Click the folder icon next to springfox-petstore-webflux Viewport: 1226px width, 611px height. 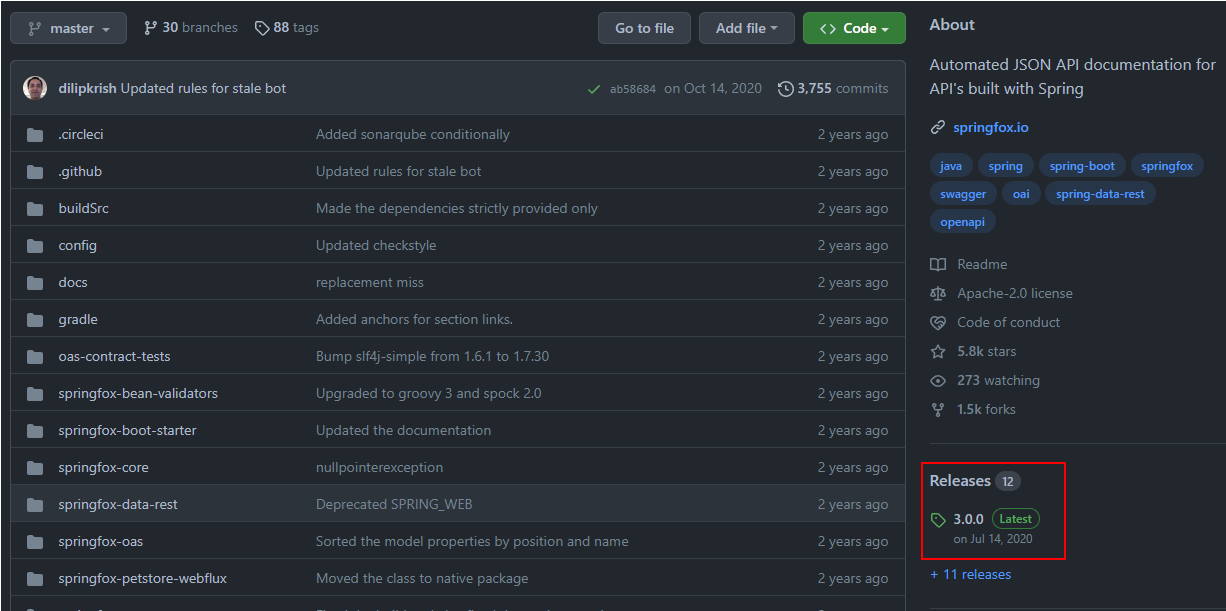36,578
